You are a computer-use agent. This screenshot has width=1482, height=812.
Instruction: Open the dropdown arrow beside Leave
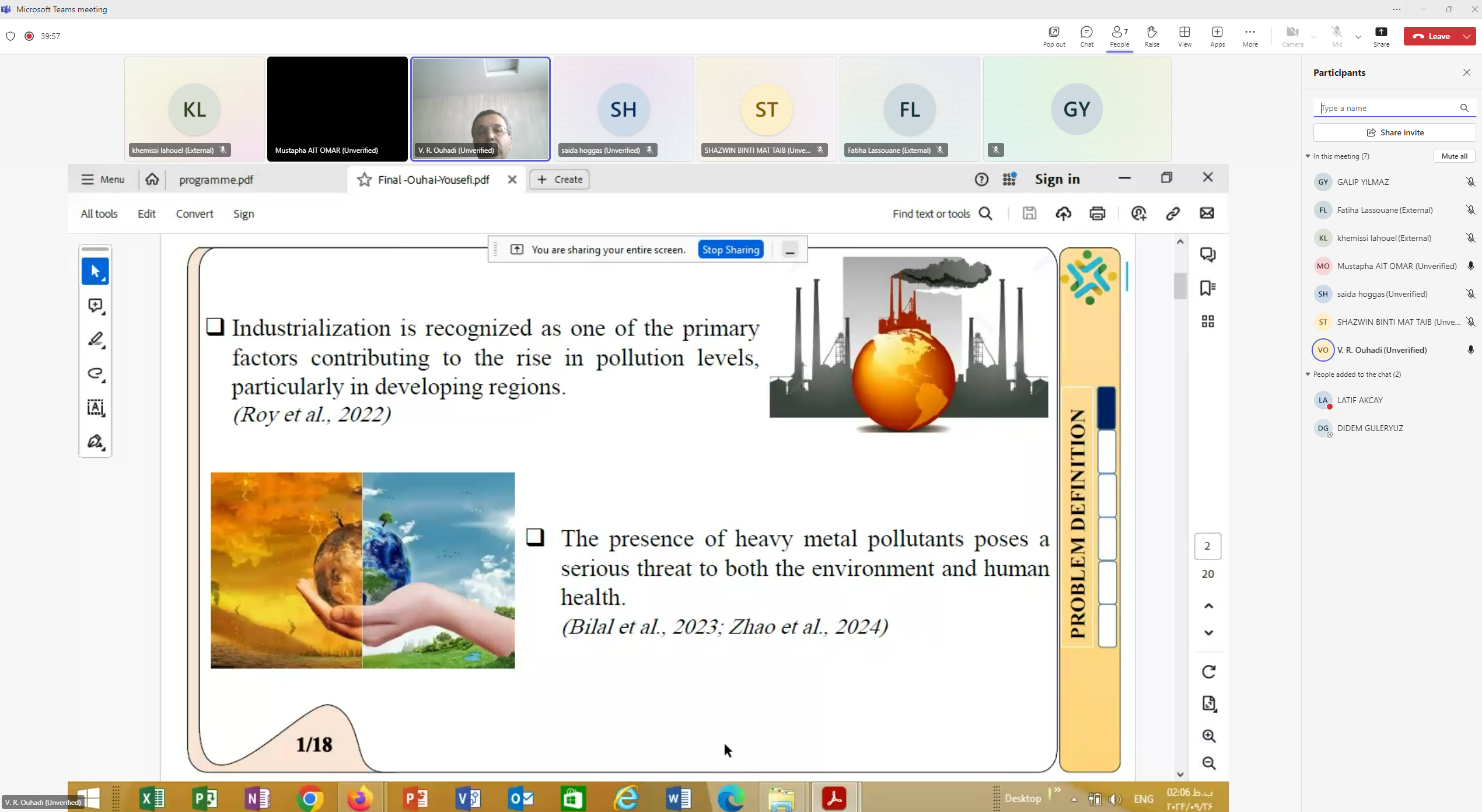pyautogui.click(x=1467, y=36)
